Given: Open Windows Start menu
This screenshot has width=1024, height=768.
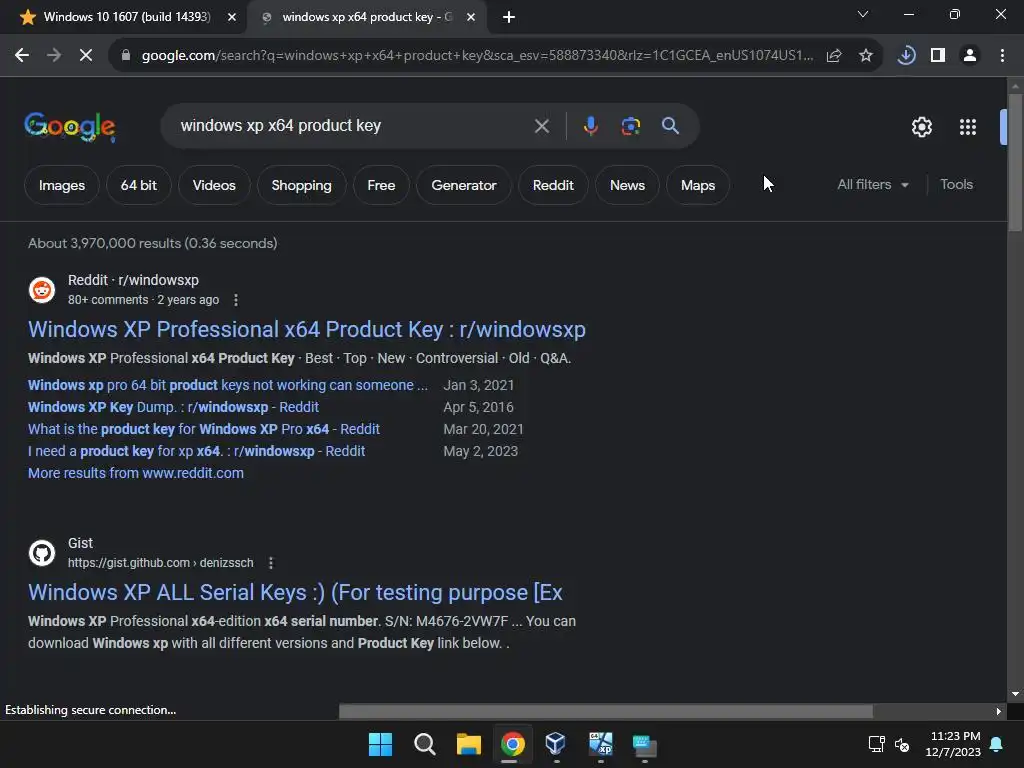Looking at the screenshot, I should point(380,744).
